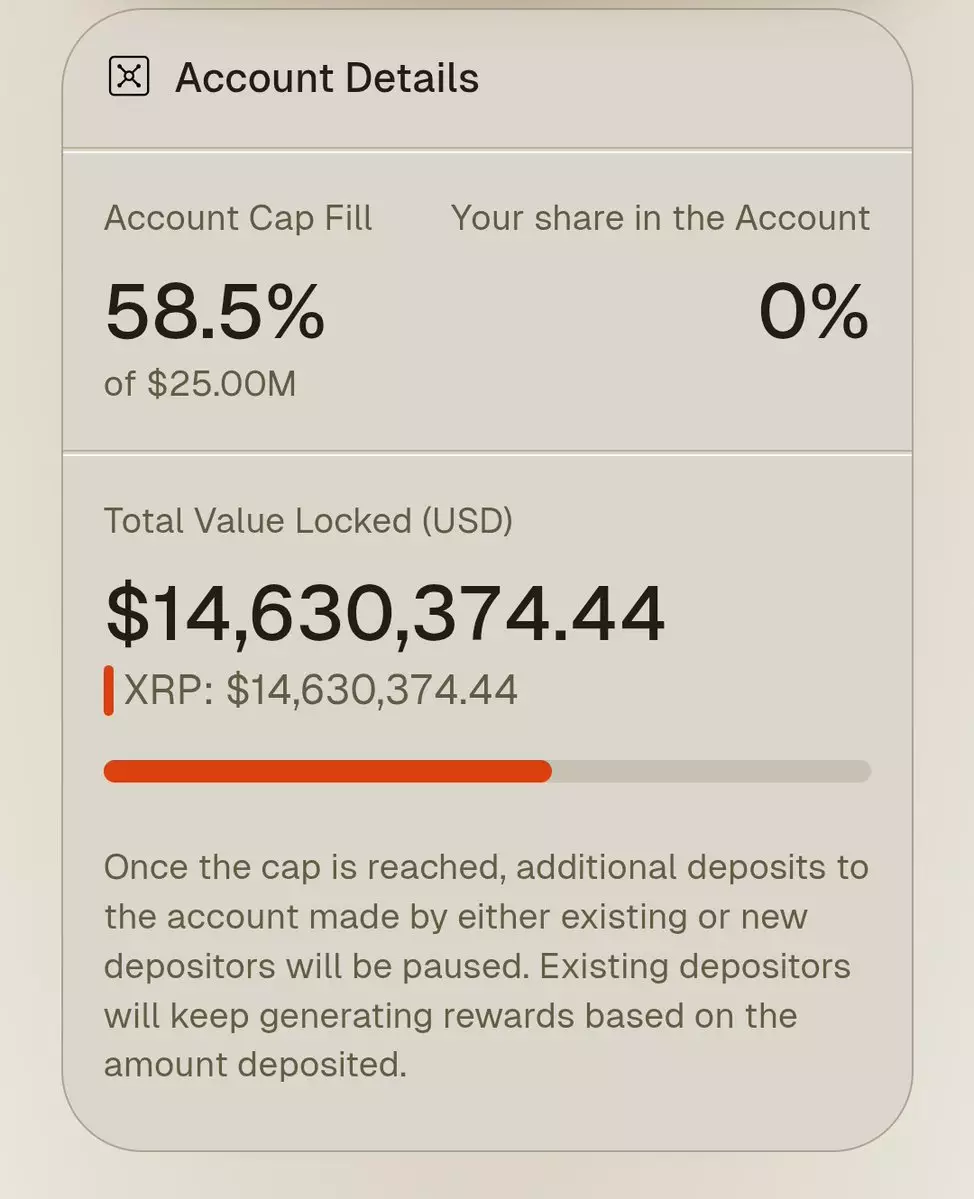Viewport: 974px width, 1199px height.
Task: Click "additional deposits" in the description paragraph
Action: tap(677, 866)
